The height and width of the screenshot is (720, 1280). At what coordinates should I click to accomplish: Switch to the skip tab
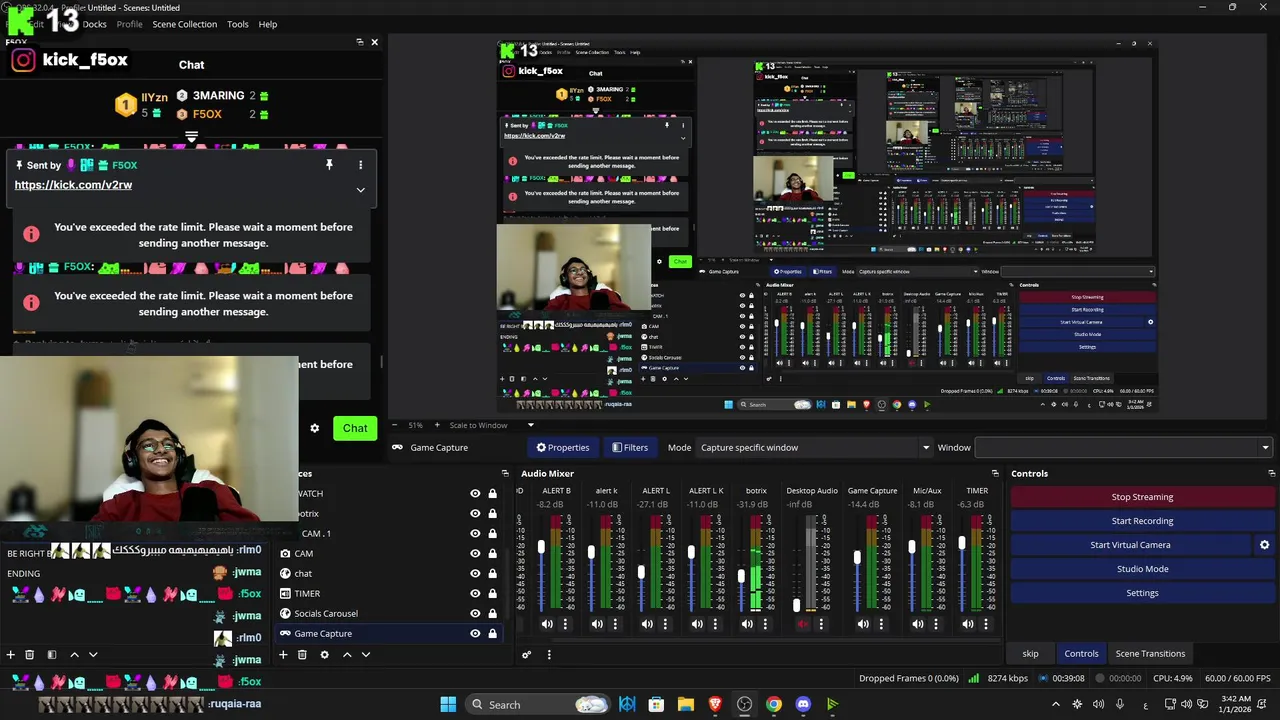pyautogui.click(x=1030, y=654)
